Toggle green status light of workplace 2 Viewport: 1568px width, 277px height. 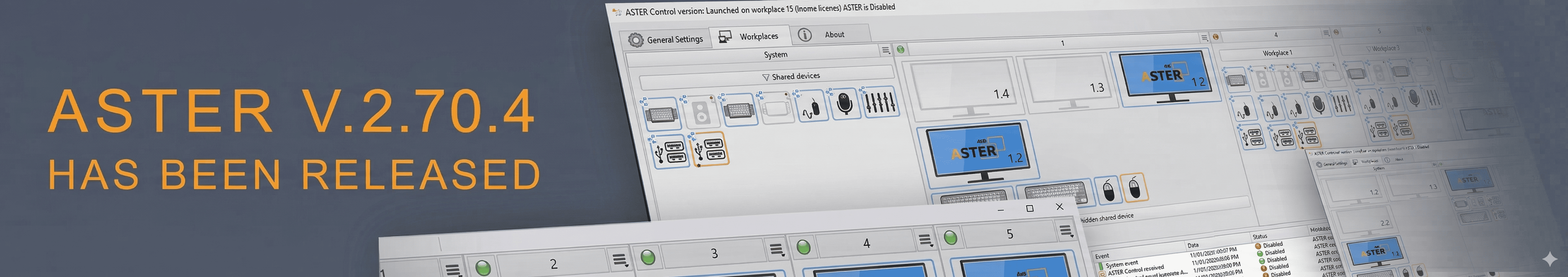[483, 267]
